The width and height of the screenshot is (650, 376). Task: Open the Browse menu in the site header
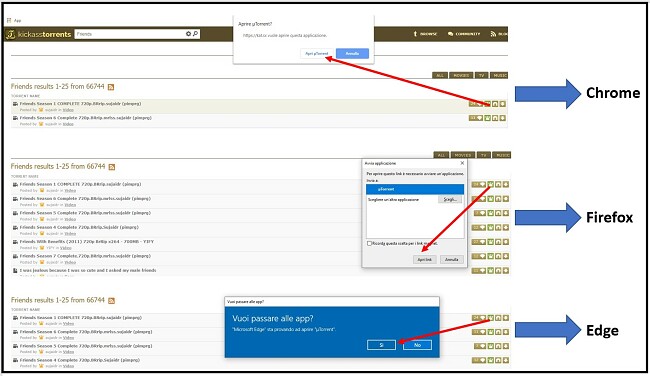coord(425,34)
